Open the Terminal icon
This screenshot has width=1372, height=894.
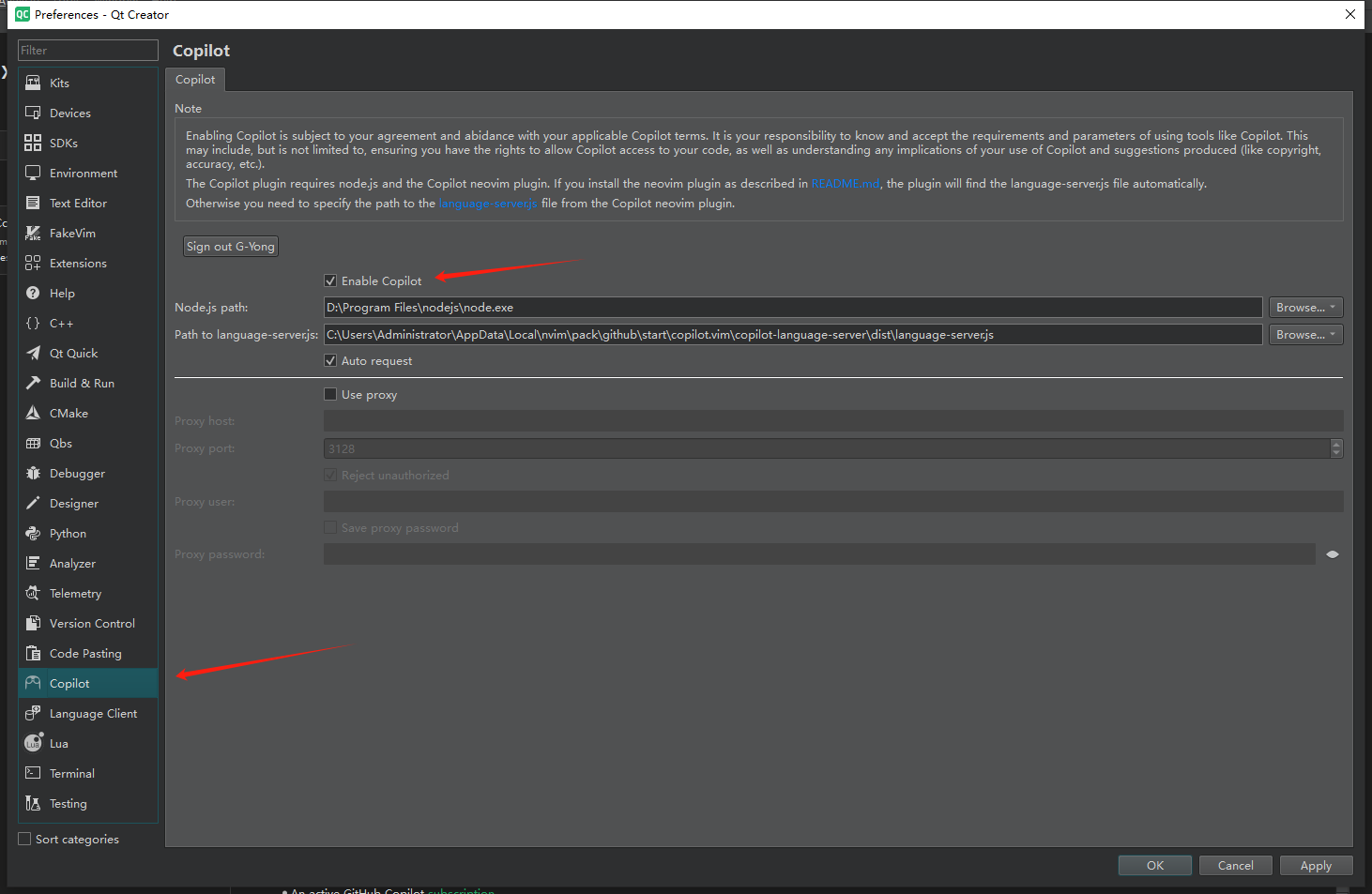[x=33, y=773]
